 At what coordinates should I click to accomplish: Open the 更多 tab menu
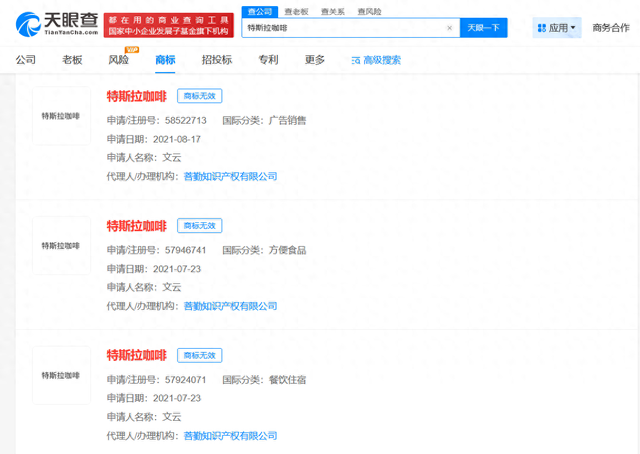pos(315,60)
